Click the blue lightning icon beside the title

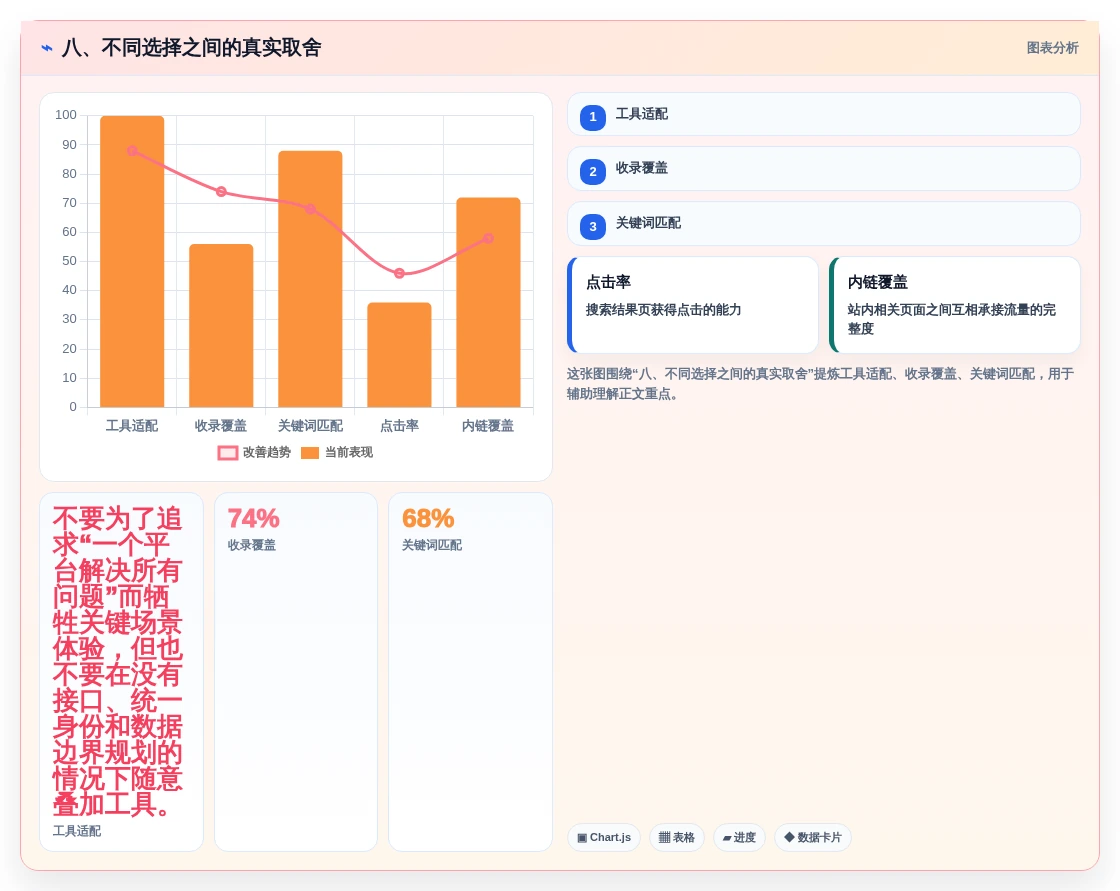(x=47, y=48)
